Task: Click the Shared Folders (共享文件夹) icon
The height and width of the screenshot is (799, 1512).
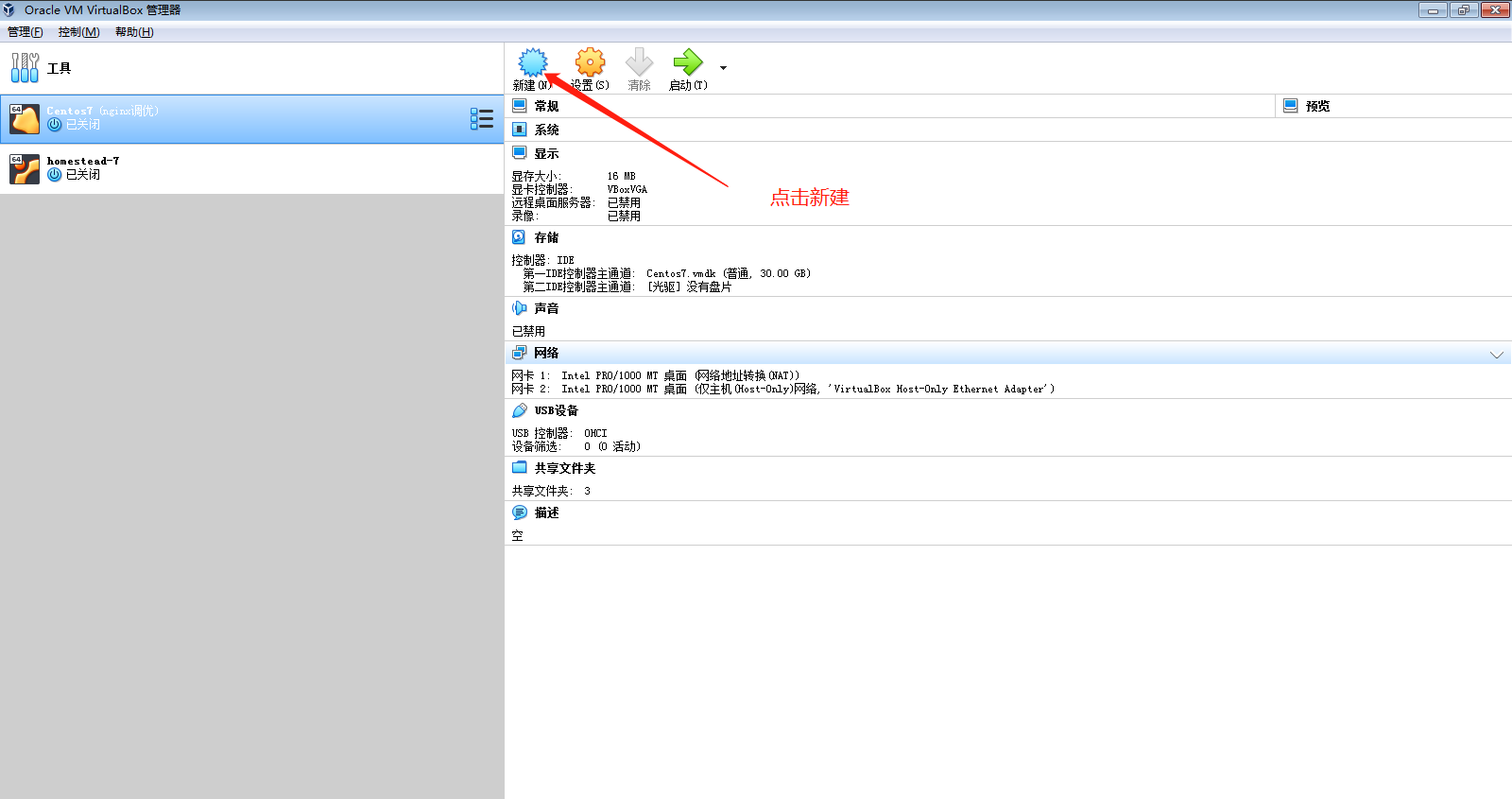Action: [x=520, y=468]
